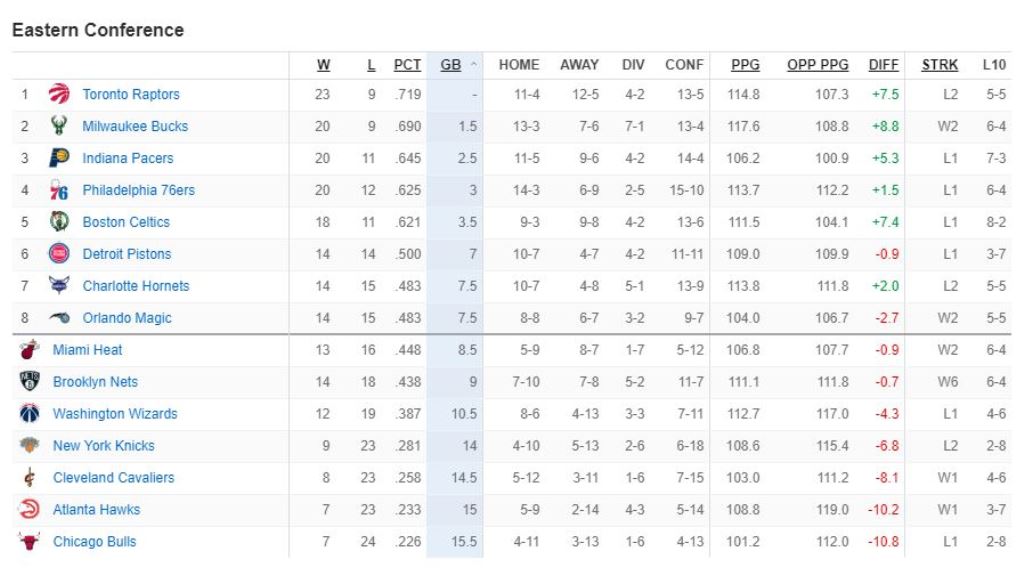Click the Indiana Pacers logo icon

coord(59,158)
